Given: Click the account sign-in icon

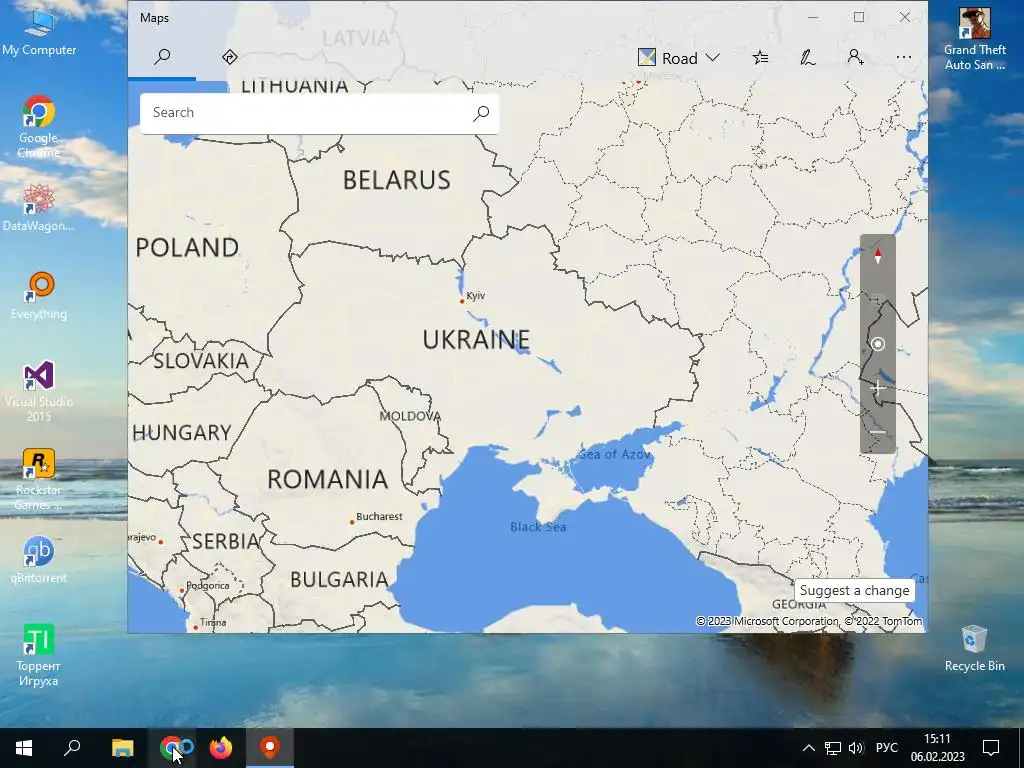Looking at the screenshot, I should [856, 58].
